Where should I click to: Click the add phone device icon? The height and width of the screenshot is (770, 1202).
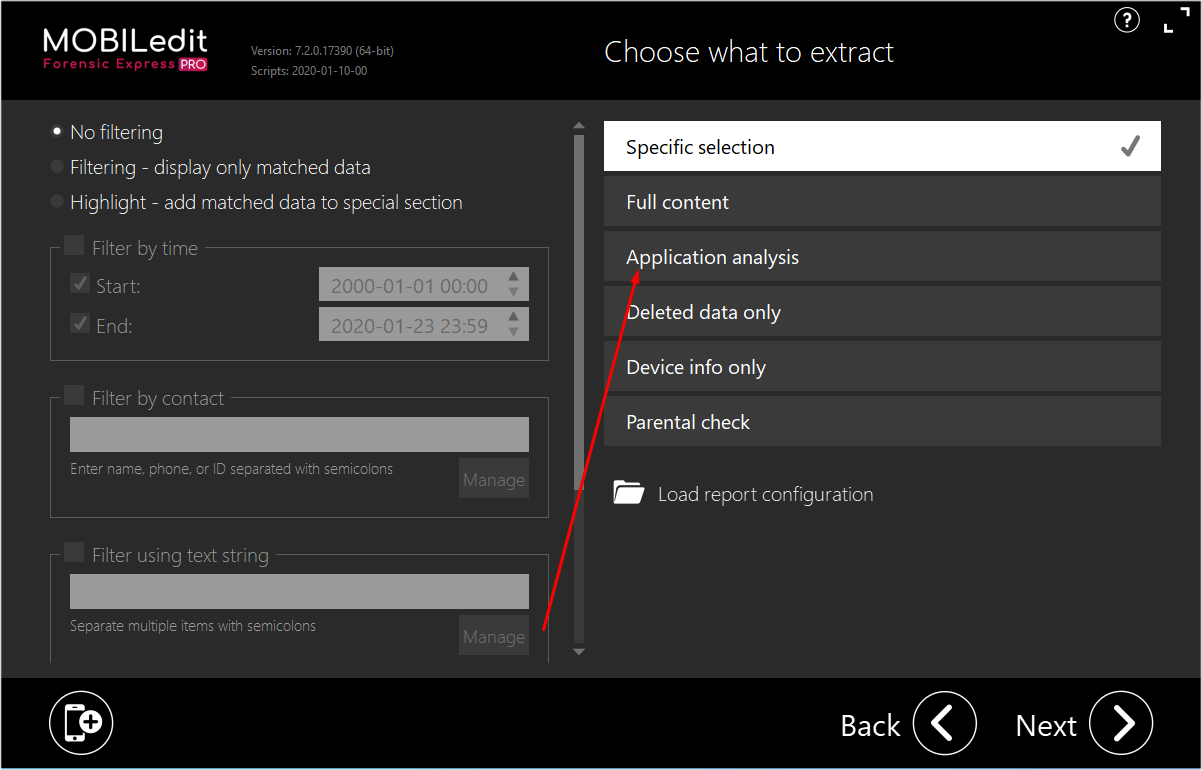tap(82, 722)
